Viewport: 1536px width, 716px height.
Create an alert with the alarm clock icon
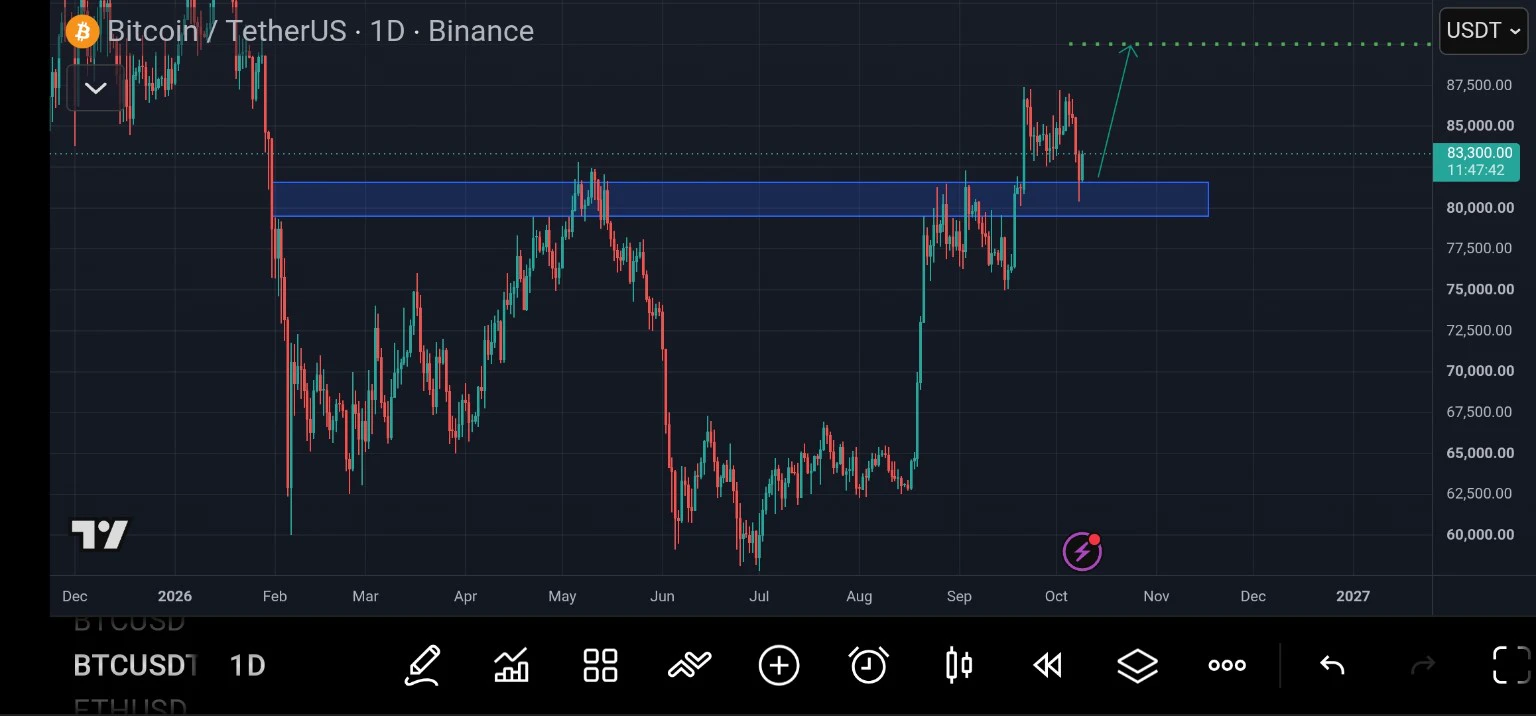868,665
